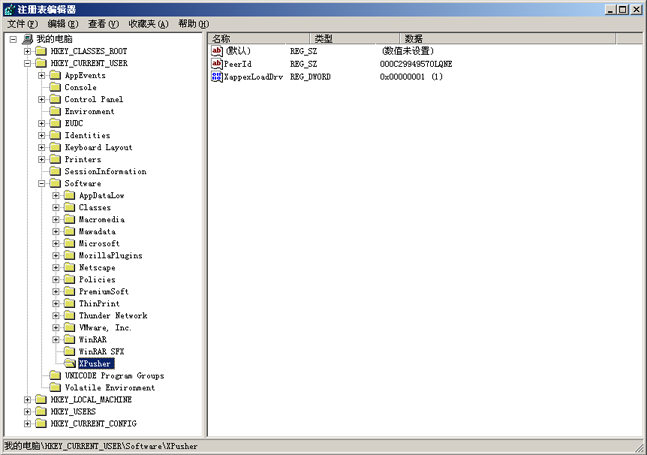Click the Netscape folder icon
This screenshot has width=647, height=455.
(69, 267)
